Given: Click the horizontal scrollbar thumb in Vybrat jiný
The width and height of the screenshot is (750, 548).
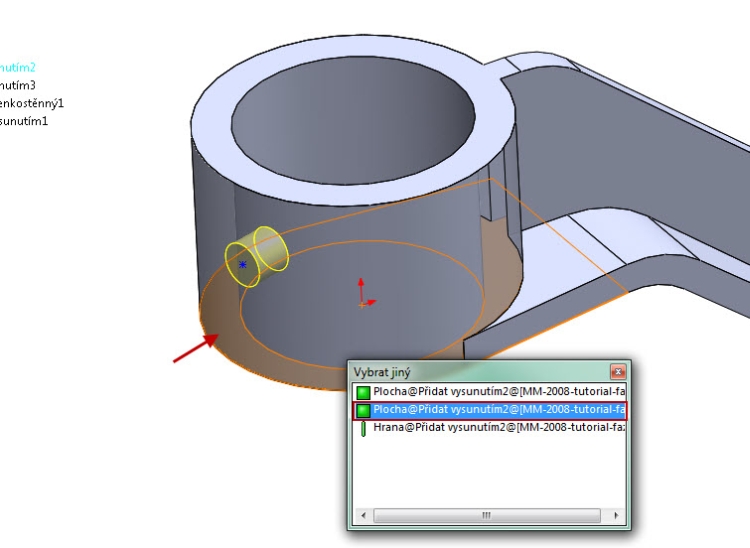Looking at the screenshot, I should [486, 515].
